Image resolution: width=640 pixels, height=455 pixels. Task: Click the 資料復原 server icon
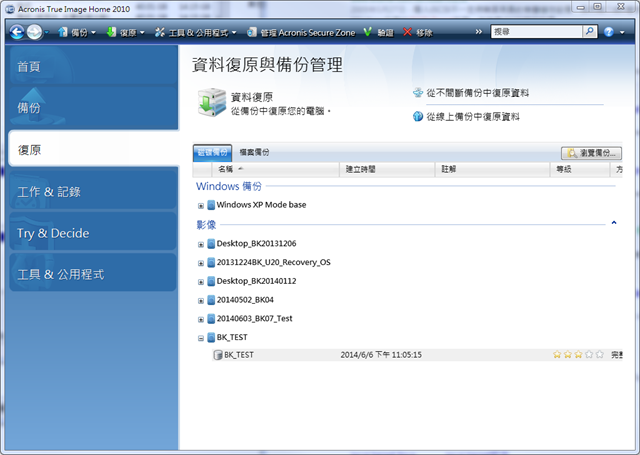coord(211,102)
